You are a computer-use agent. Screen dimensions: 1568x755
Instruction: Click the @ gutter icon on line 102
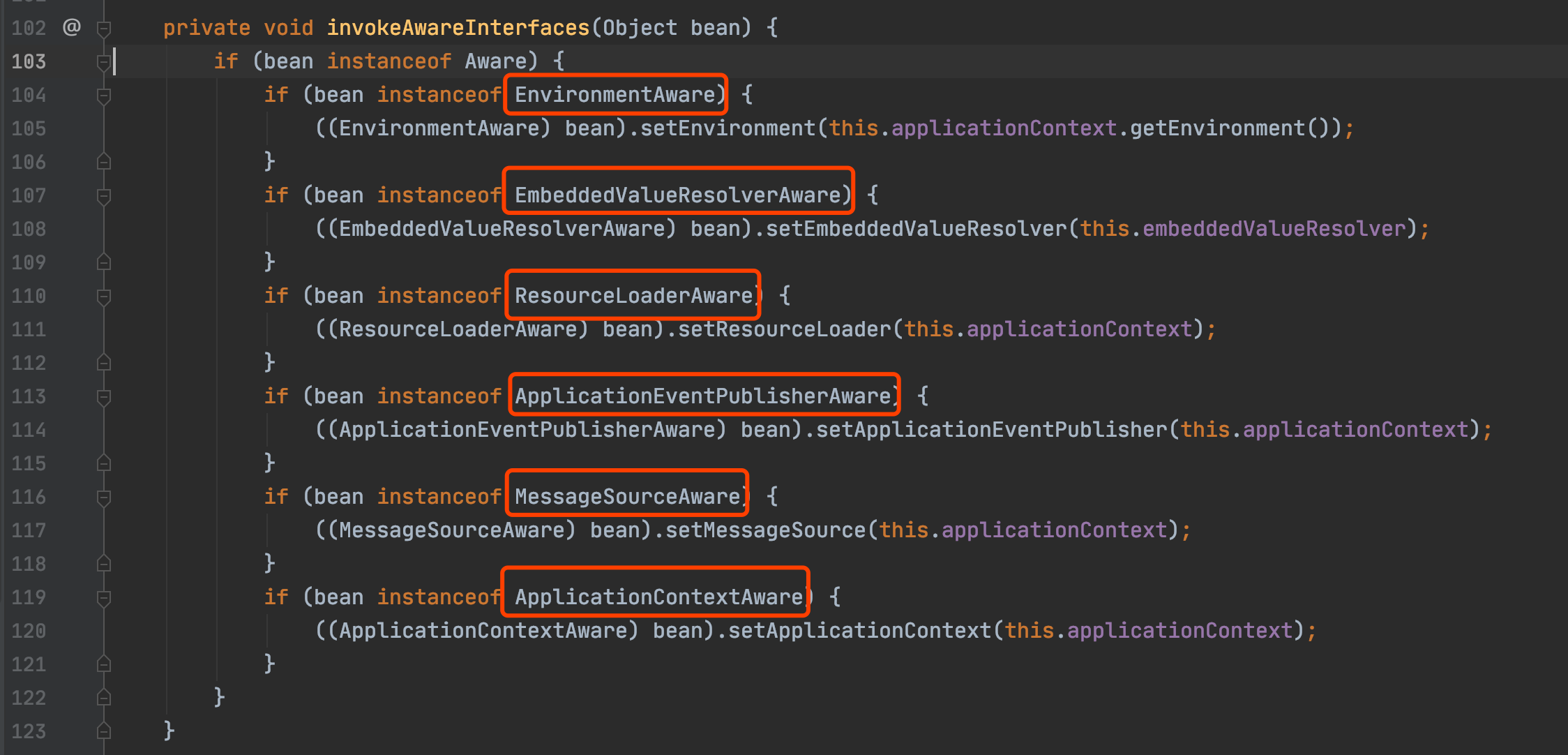[71, 27]
